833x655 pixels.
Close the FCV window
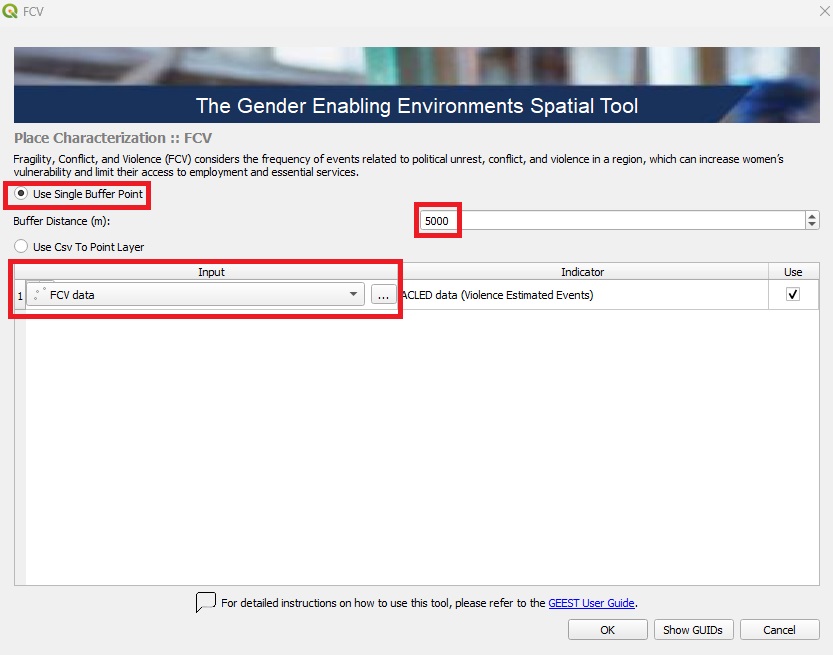824,11
